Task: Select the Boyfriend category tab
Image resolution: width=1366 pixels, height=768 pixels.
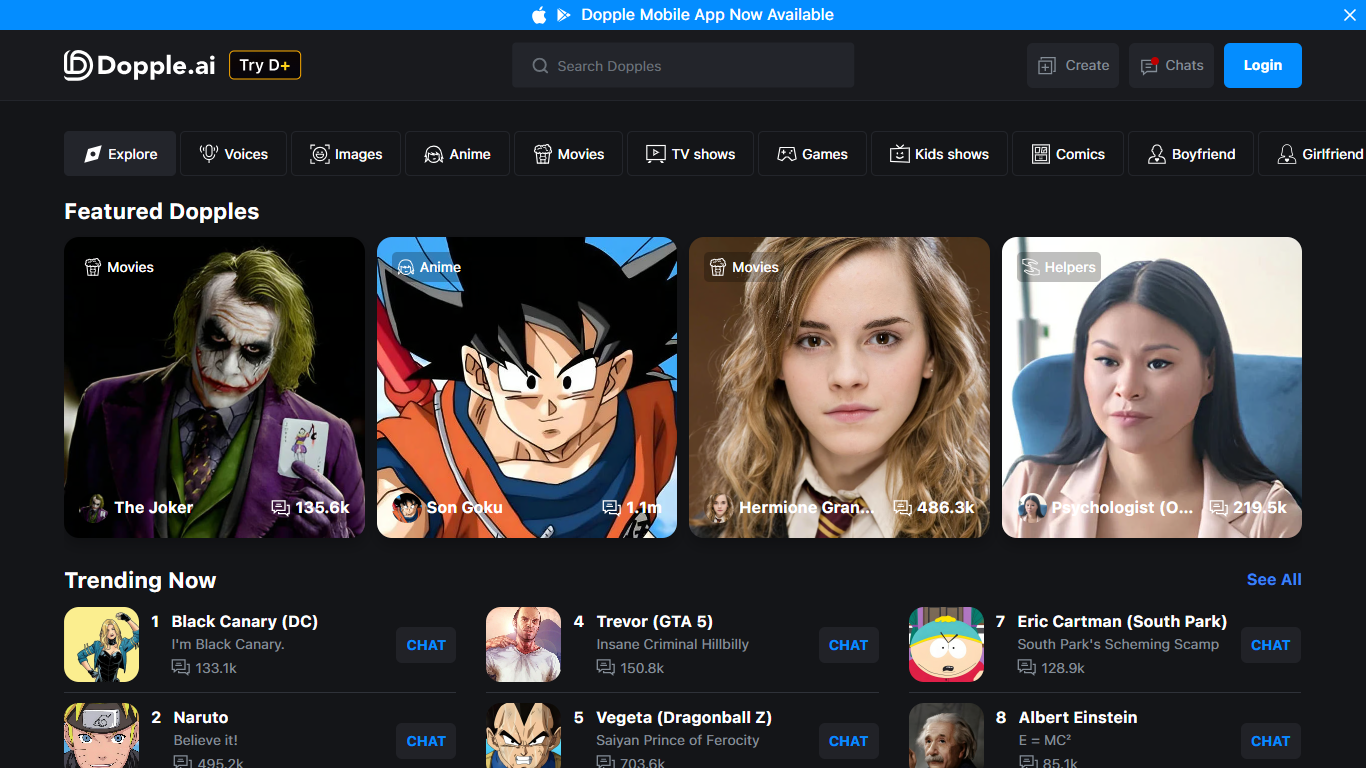Action: pos(1191,154)
